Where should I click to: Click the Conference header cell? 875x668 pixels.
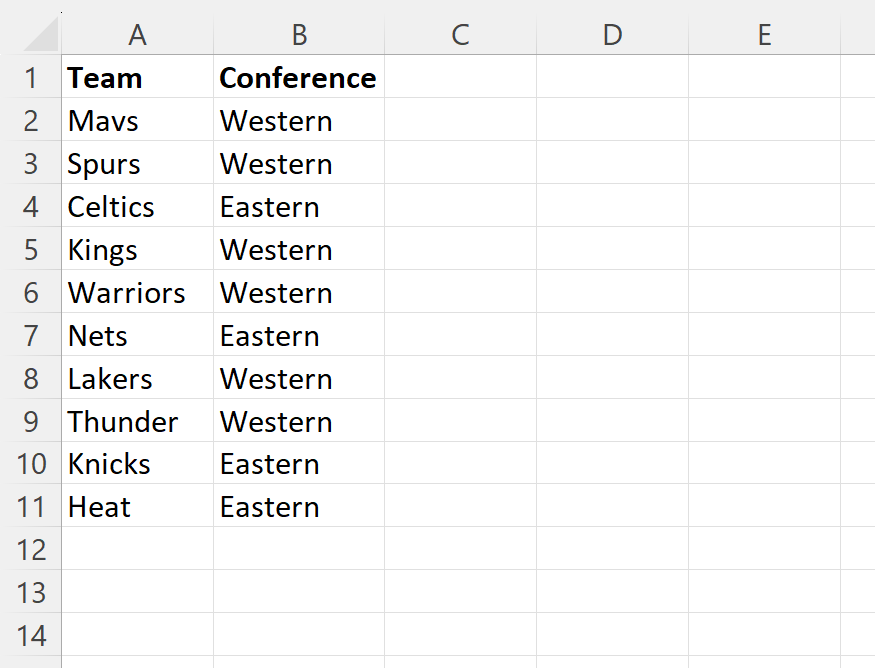[x=298, y=77]
